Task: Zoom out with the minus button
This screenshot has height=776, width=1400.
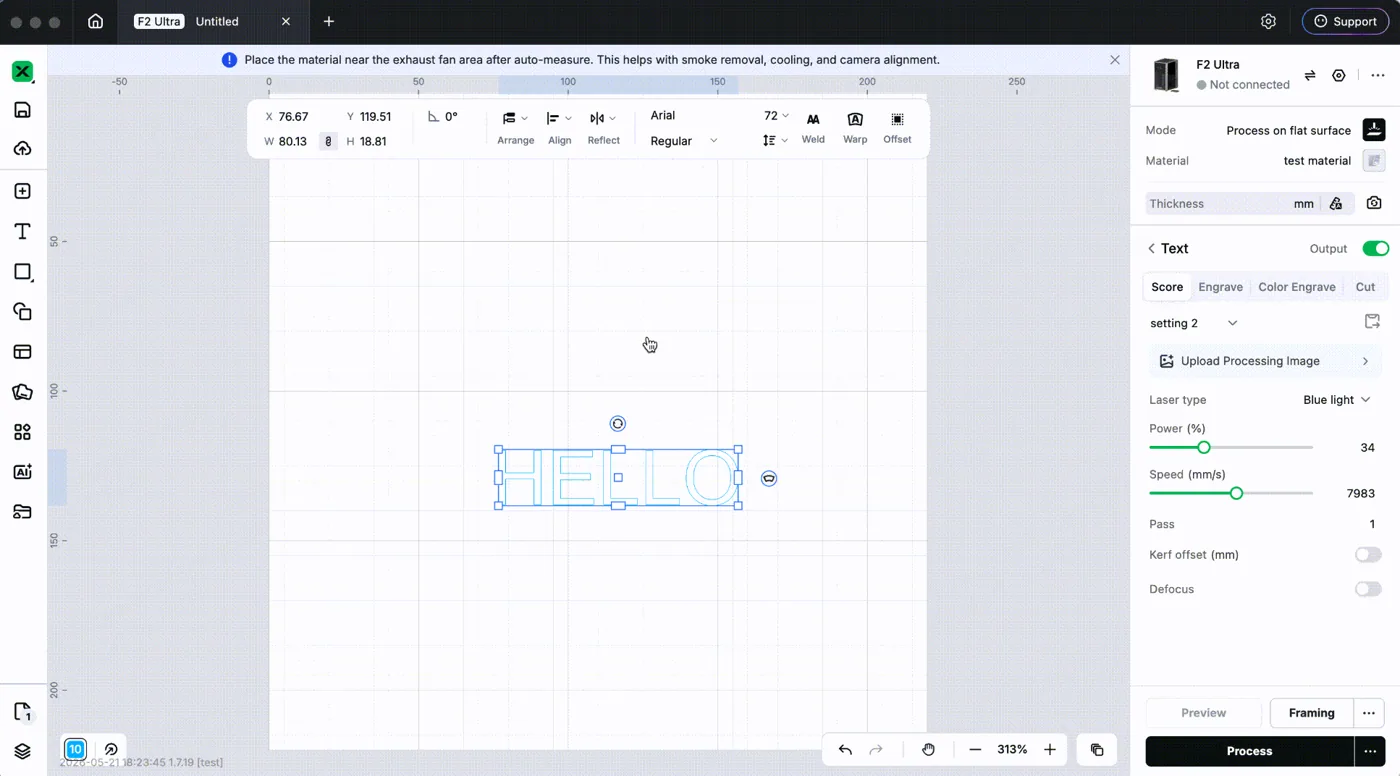Action: (975, 750)
